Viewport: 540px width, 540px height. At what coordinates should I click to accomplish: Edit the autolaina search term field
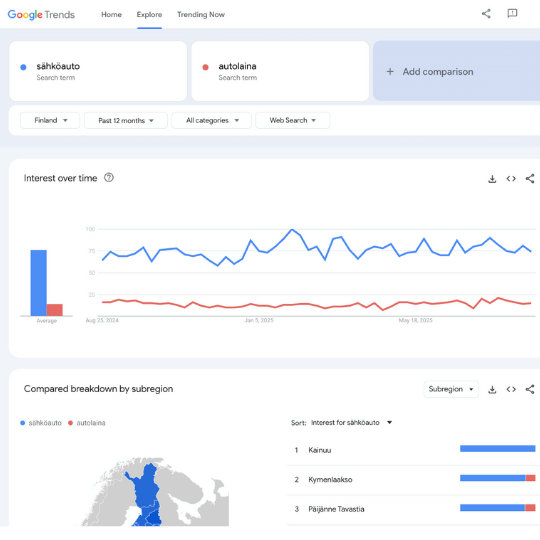click(x=280, y=71)
